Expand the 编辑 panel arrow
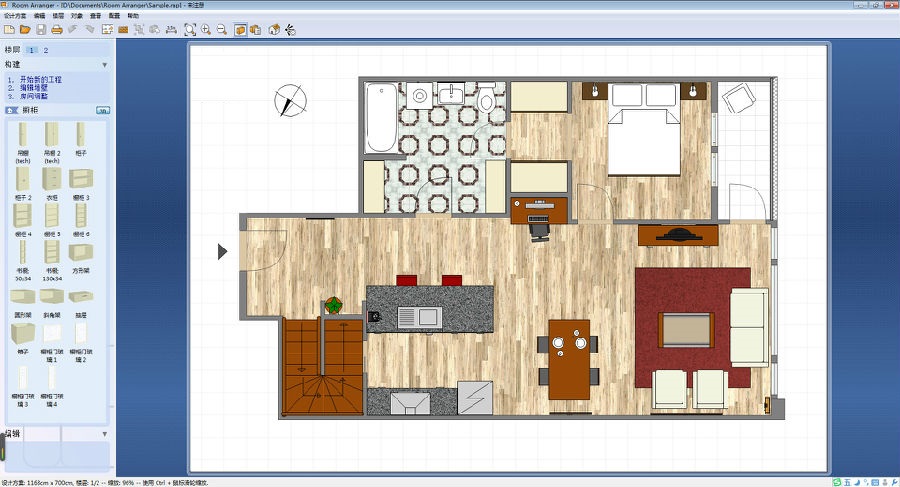The width and height of the screenshot is (900, 487). point(104,434)
